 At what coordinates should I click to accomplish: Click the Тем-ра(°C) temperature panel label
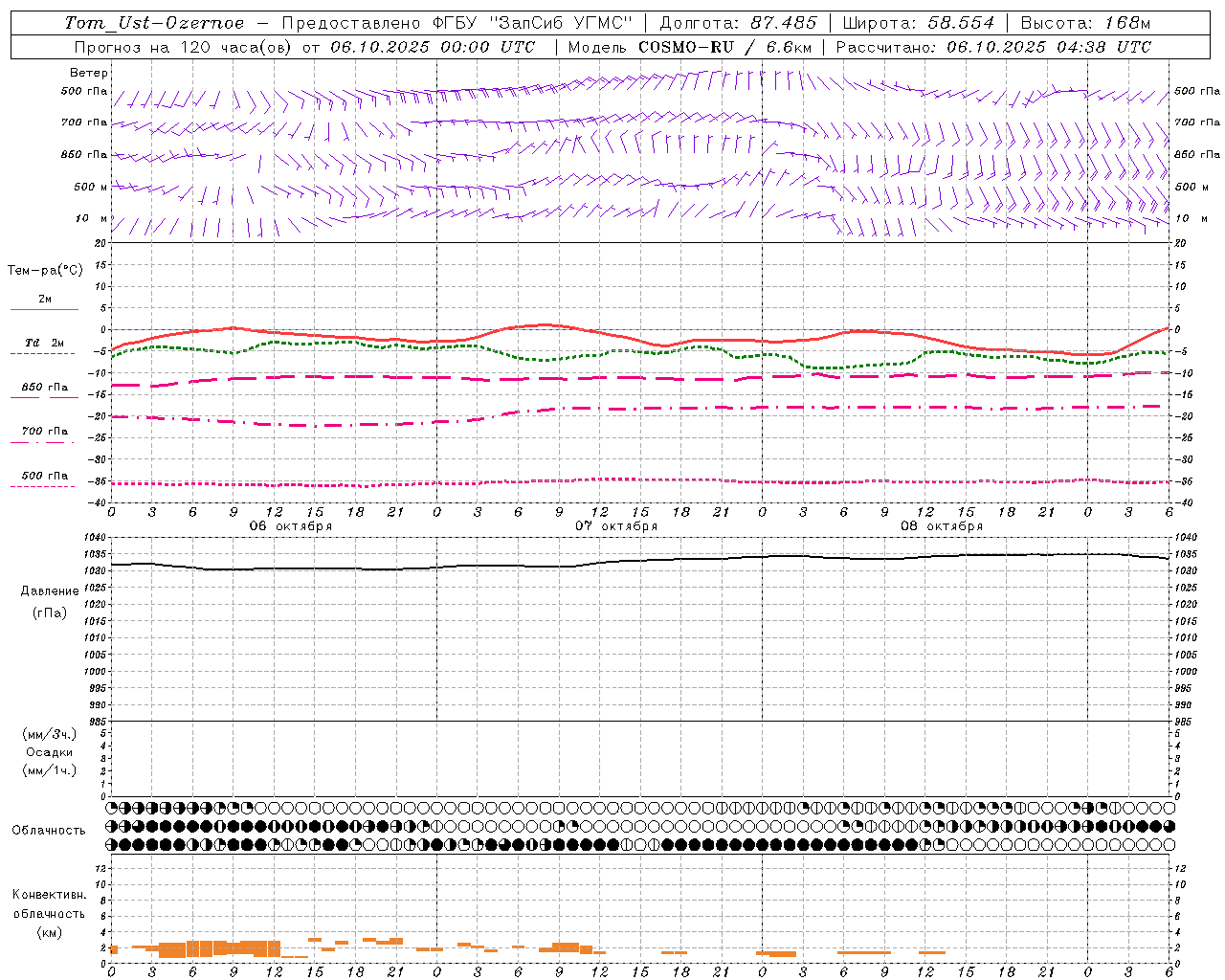coord(45,271)
